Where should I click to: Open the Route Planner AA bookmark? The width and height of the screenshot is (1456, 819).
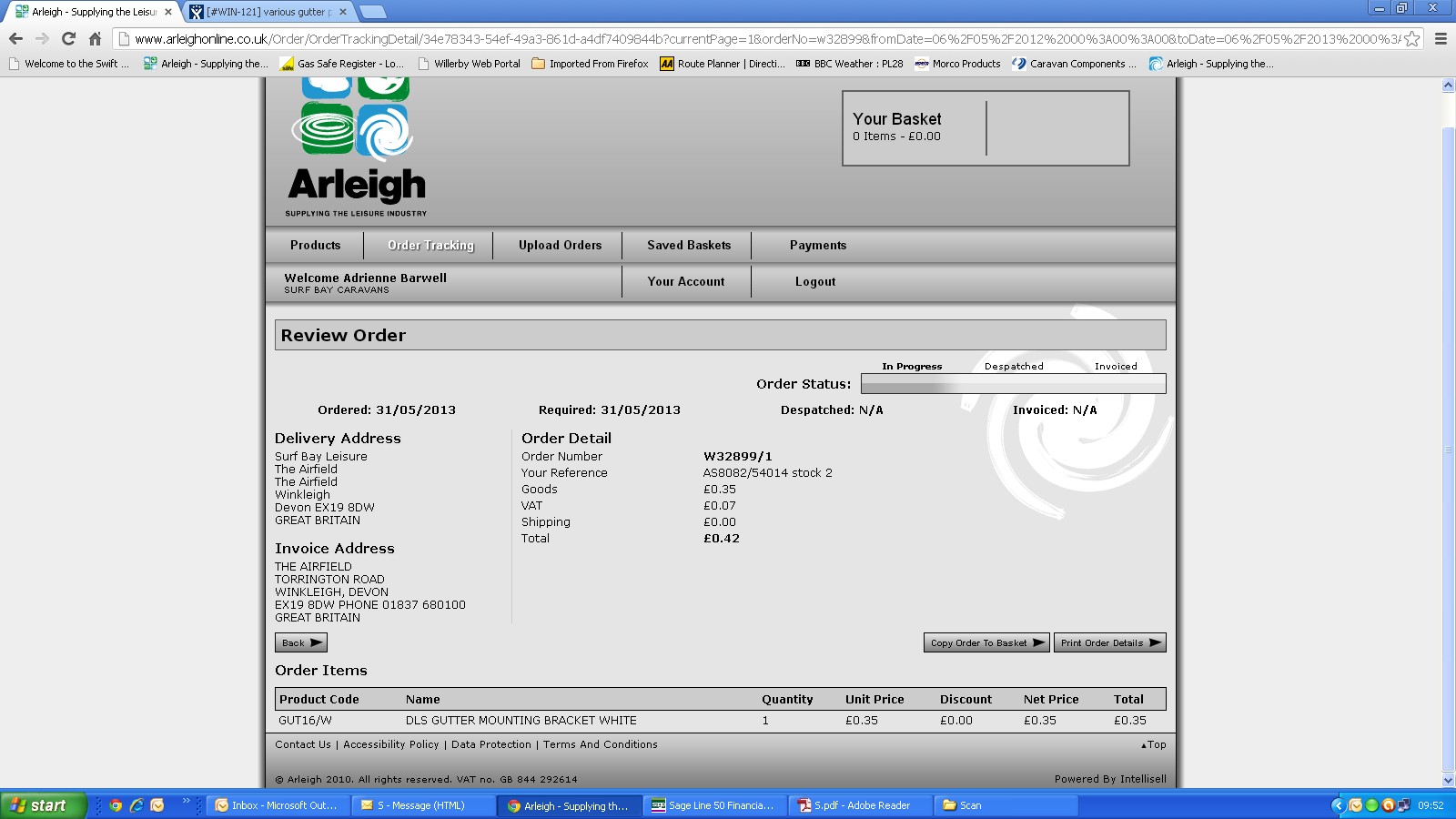[x=723, y=64]
